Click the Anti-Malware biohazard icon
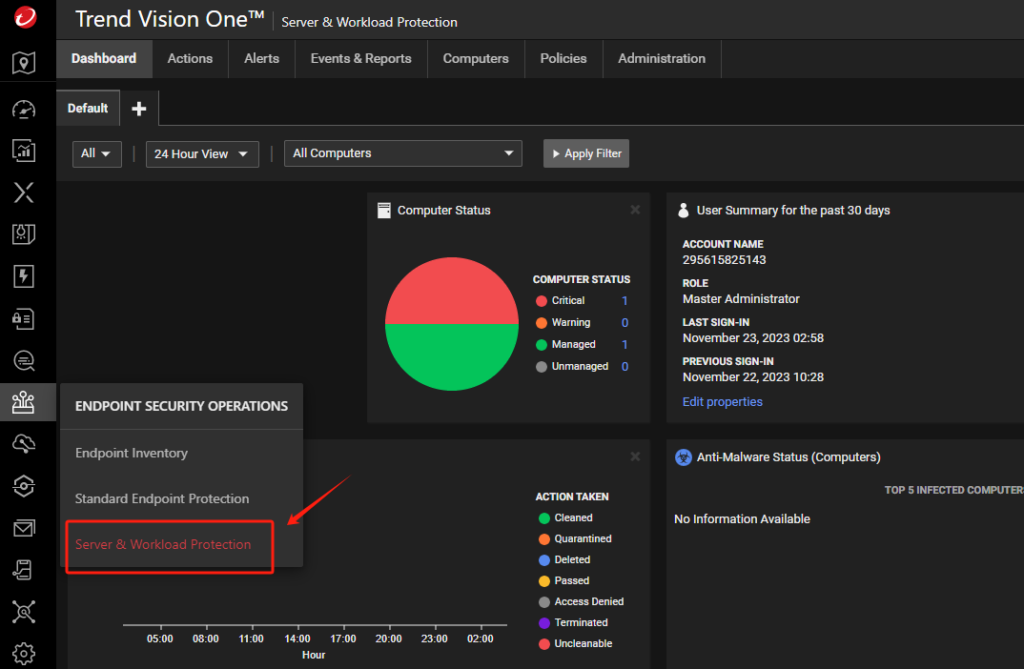The height and width of the screenshot is (669, 1024). tap(683, 457)
